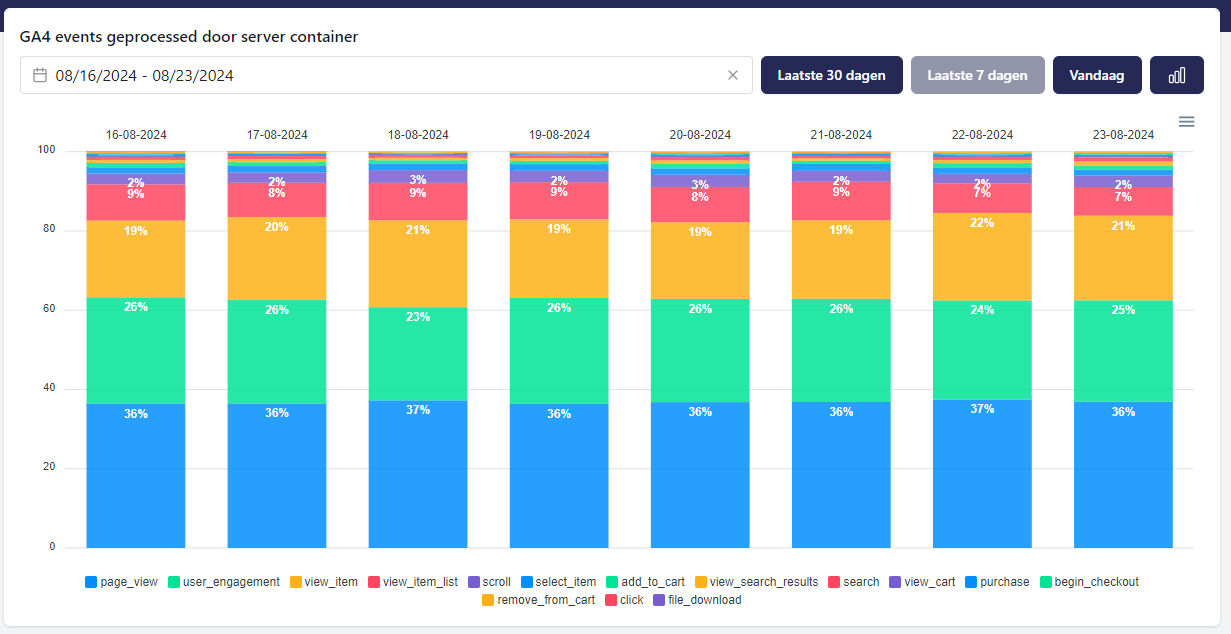Click the 'Laatste 30 dagen' button

[831, 75]
